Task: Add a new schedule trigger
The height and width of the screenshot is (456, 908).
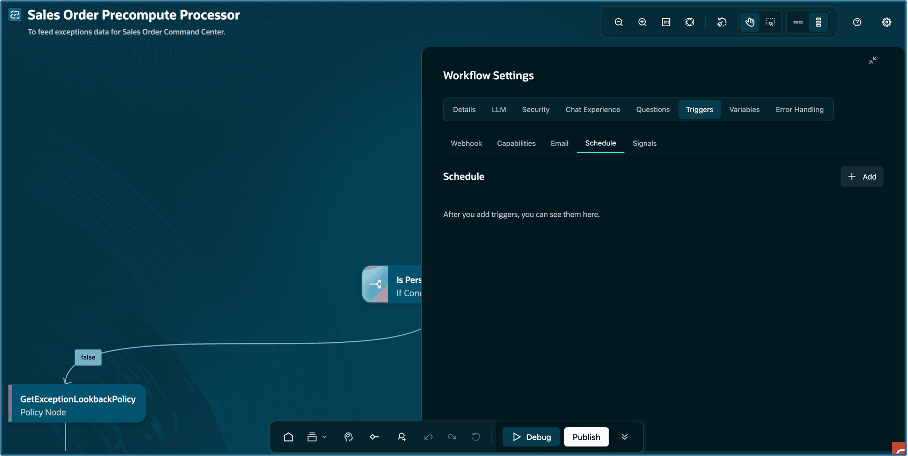Action: click(862, 177)
